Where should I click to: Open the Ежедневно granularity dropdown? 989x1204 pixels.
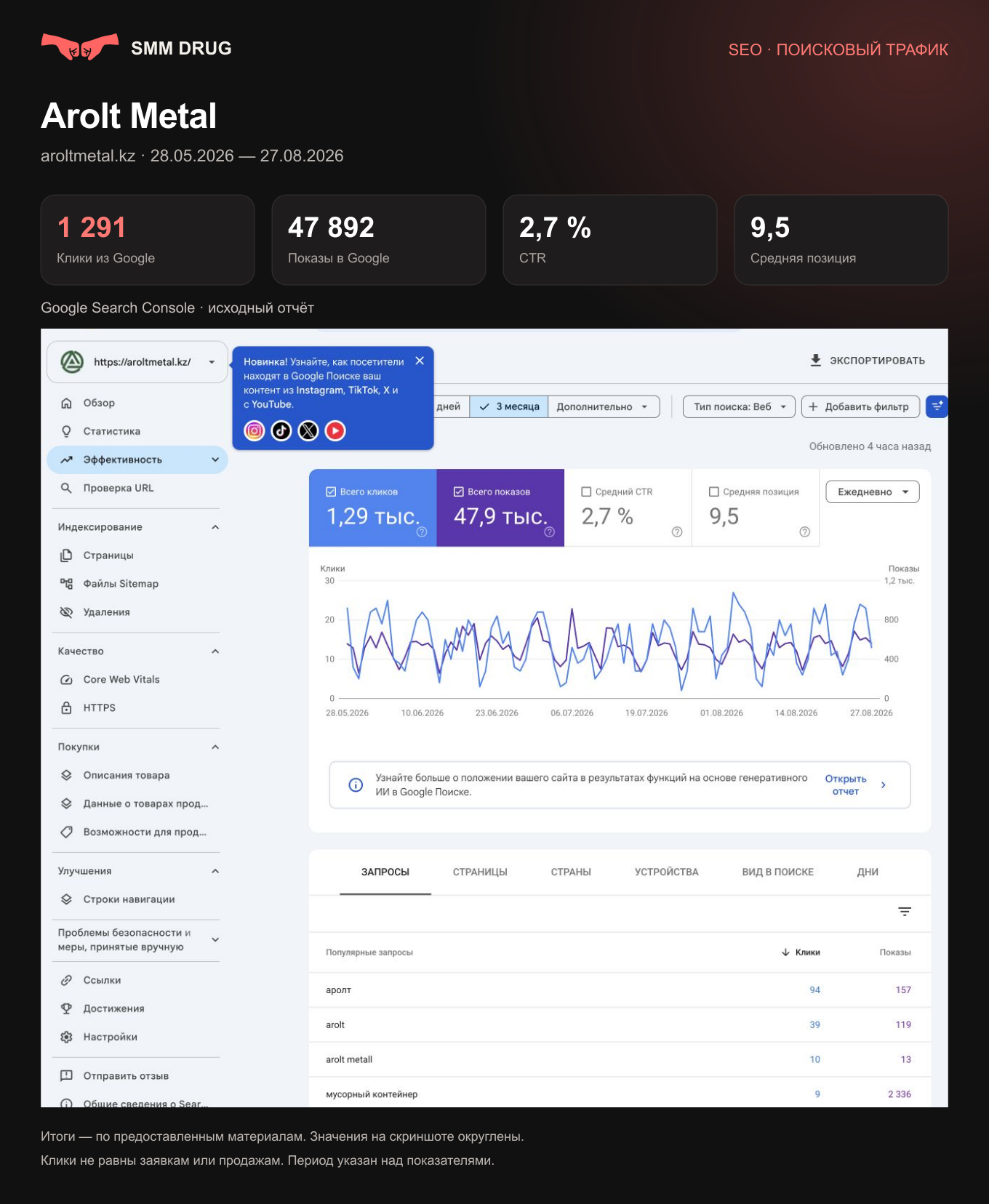(x=873, y=491)
